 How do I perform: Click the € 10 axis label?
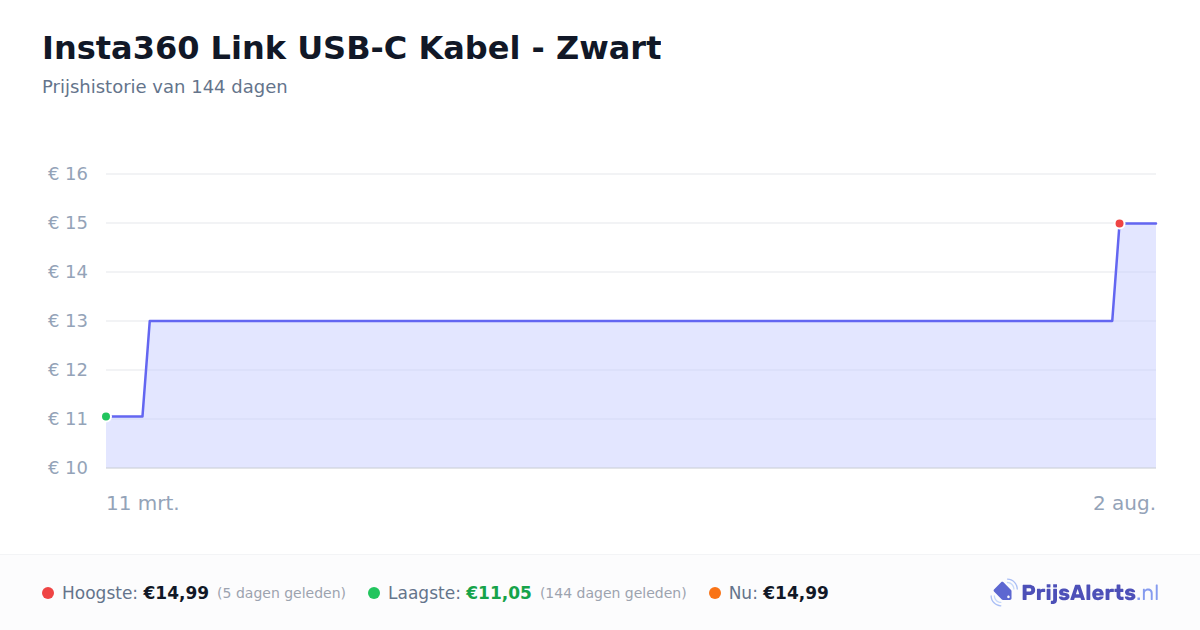click(x=68, y=468)
